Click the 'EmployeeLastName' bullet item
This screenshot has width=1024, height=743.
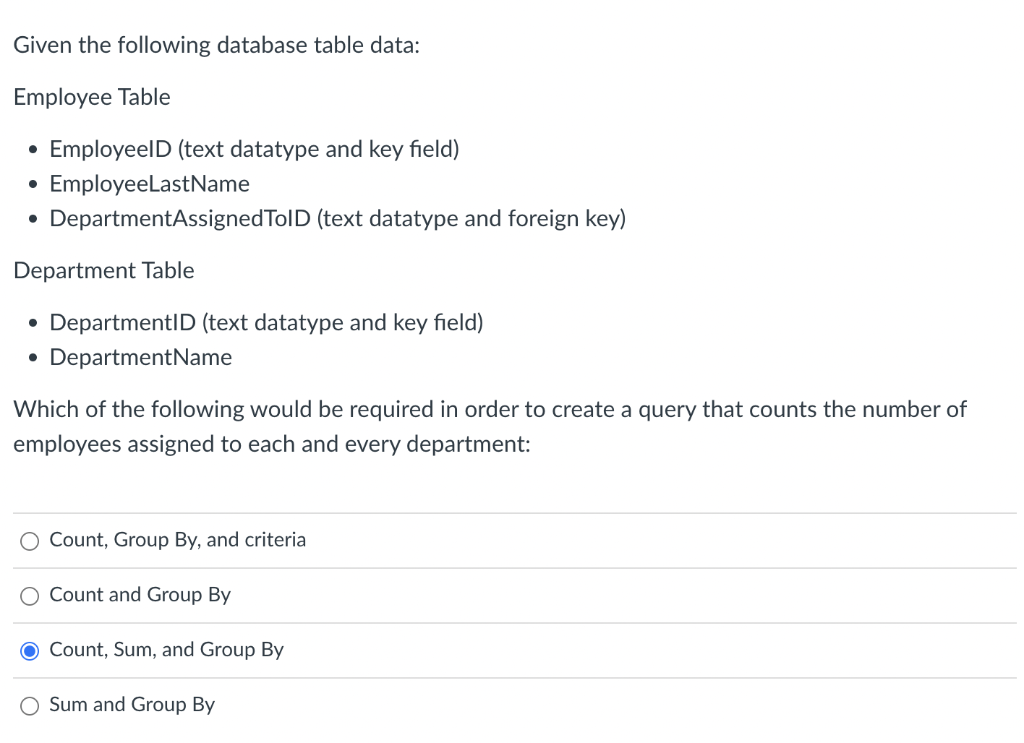[149, 183]
